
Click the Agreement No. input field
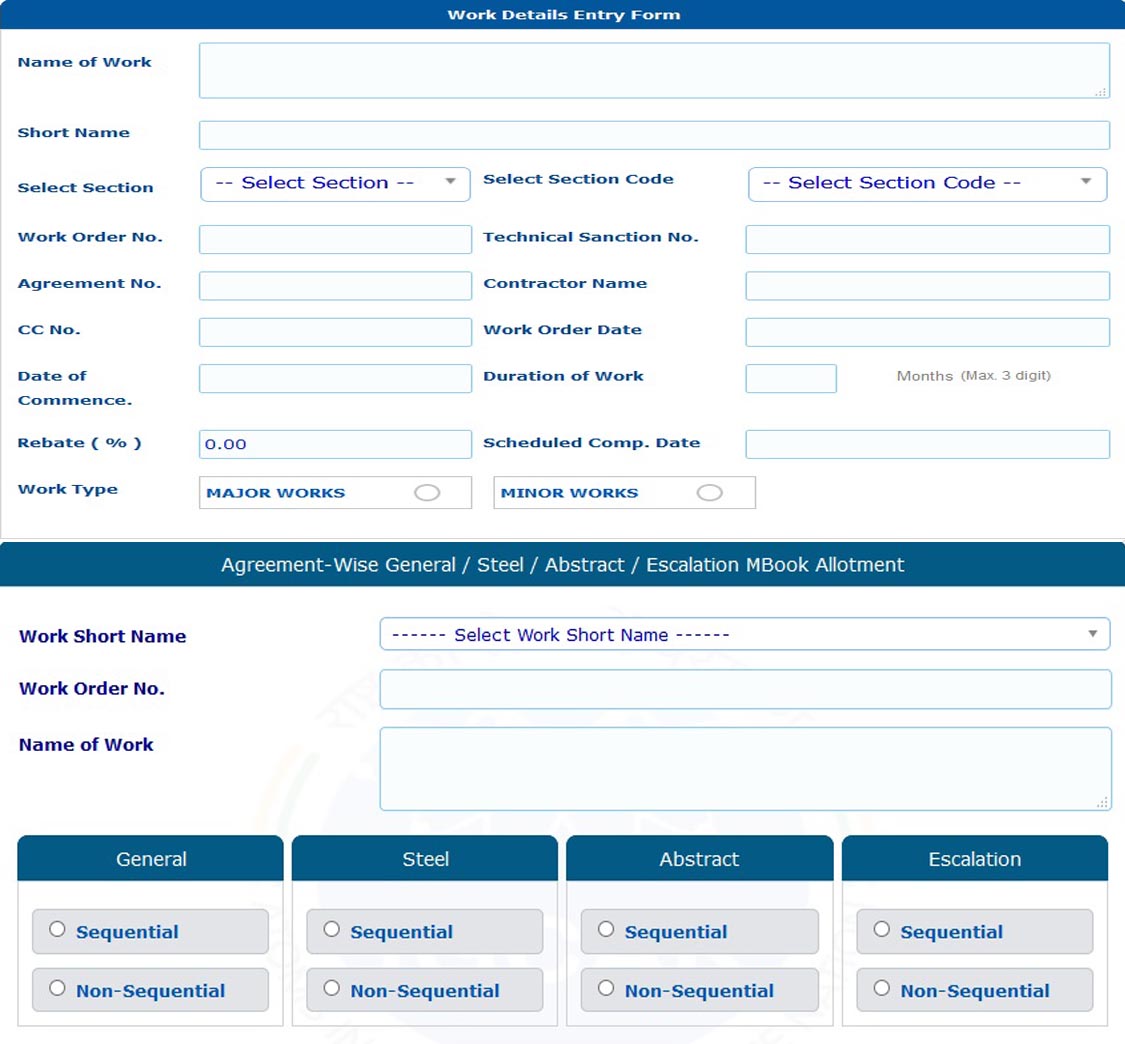coord(335,286)
